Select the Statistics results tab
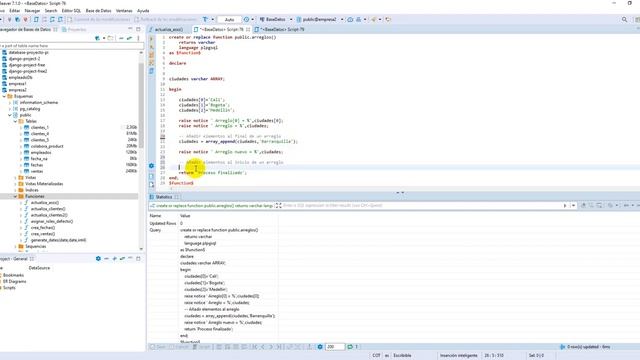Viewport: 640px width, 360px height. click(x=163, y=197)
